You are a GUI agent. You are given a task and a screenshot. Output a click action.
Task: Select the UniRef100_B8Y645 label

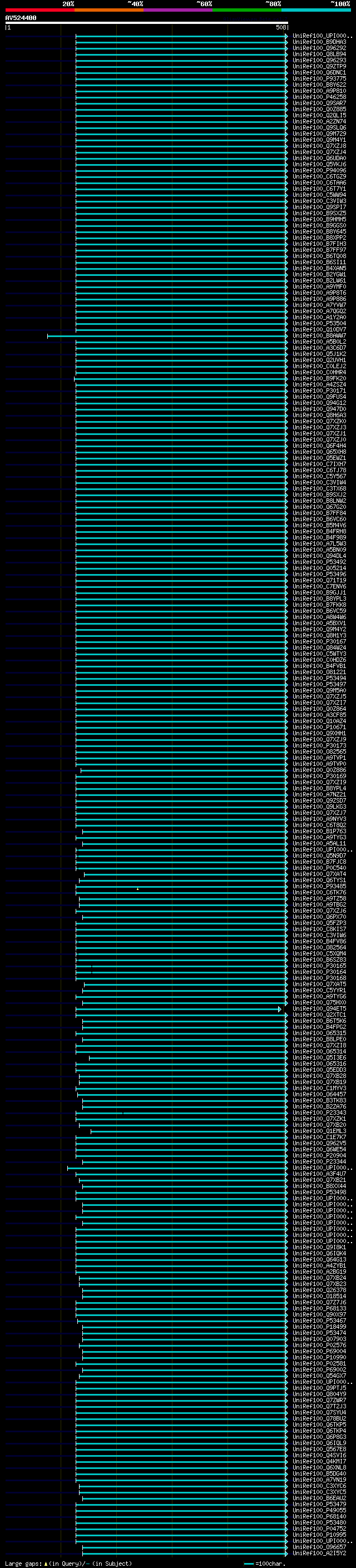(x=319, y=231)
